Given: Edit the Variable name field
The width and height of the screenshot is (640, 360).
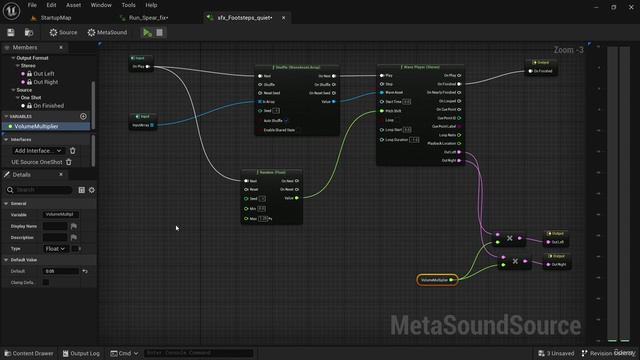Looking at the screenshot, I should (61, 214).
